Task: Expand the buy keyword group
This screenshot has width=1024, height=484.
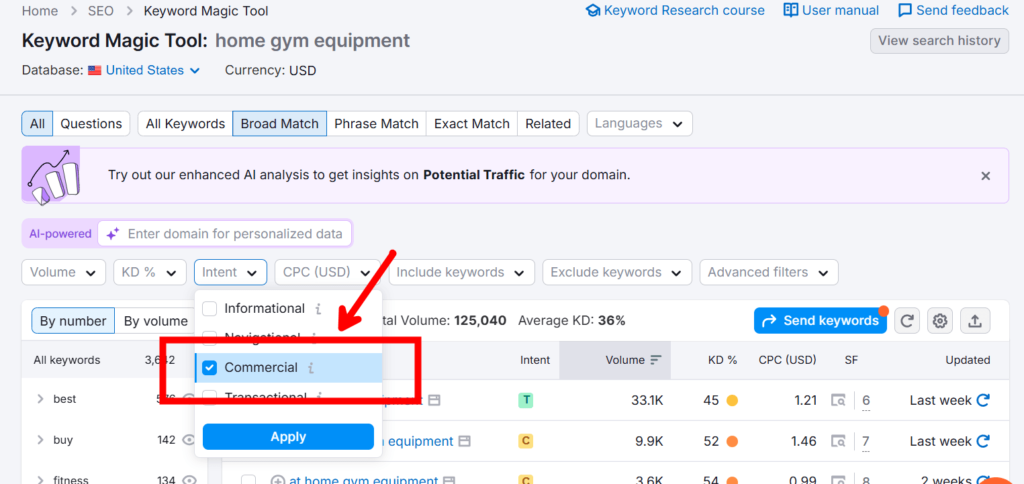Action: [x=40, y=440]
